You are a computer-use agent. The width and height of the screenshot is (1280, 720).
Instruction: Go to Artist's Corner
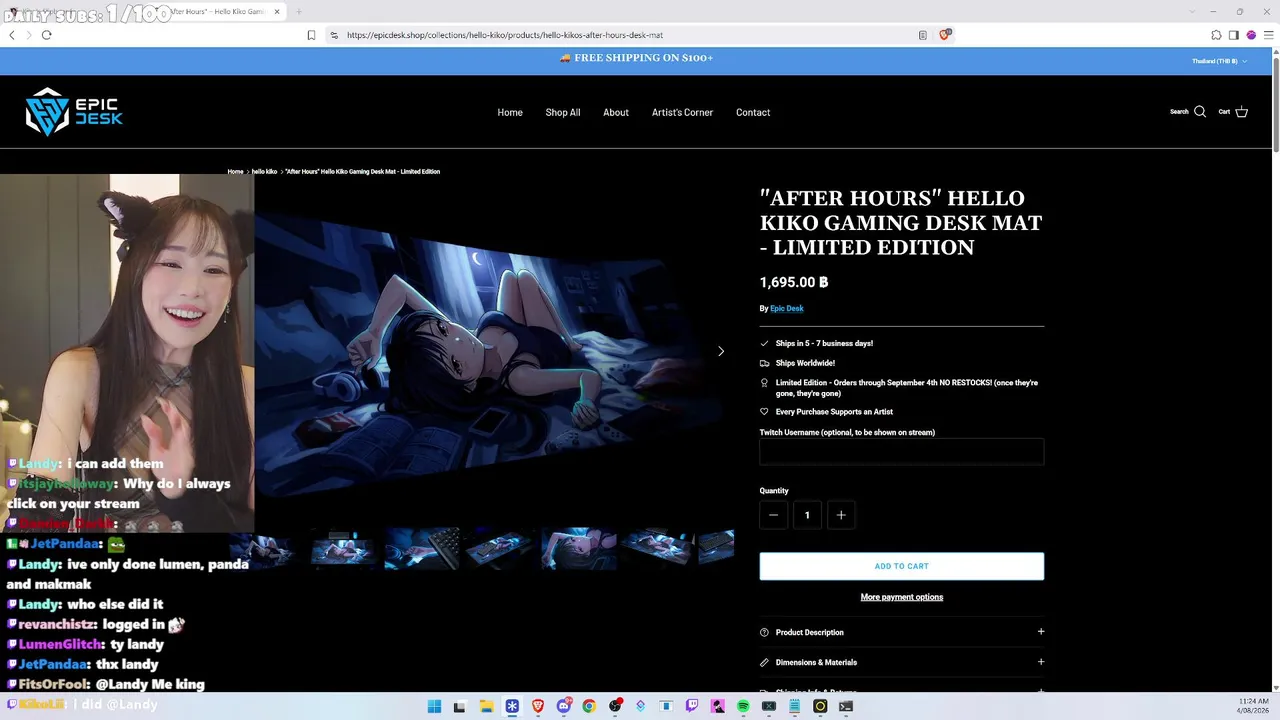(x=683, y=112)
